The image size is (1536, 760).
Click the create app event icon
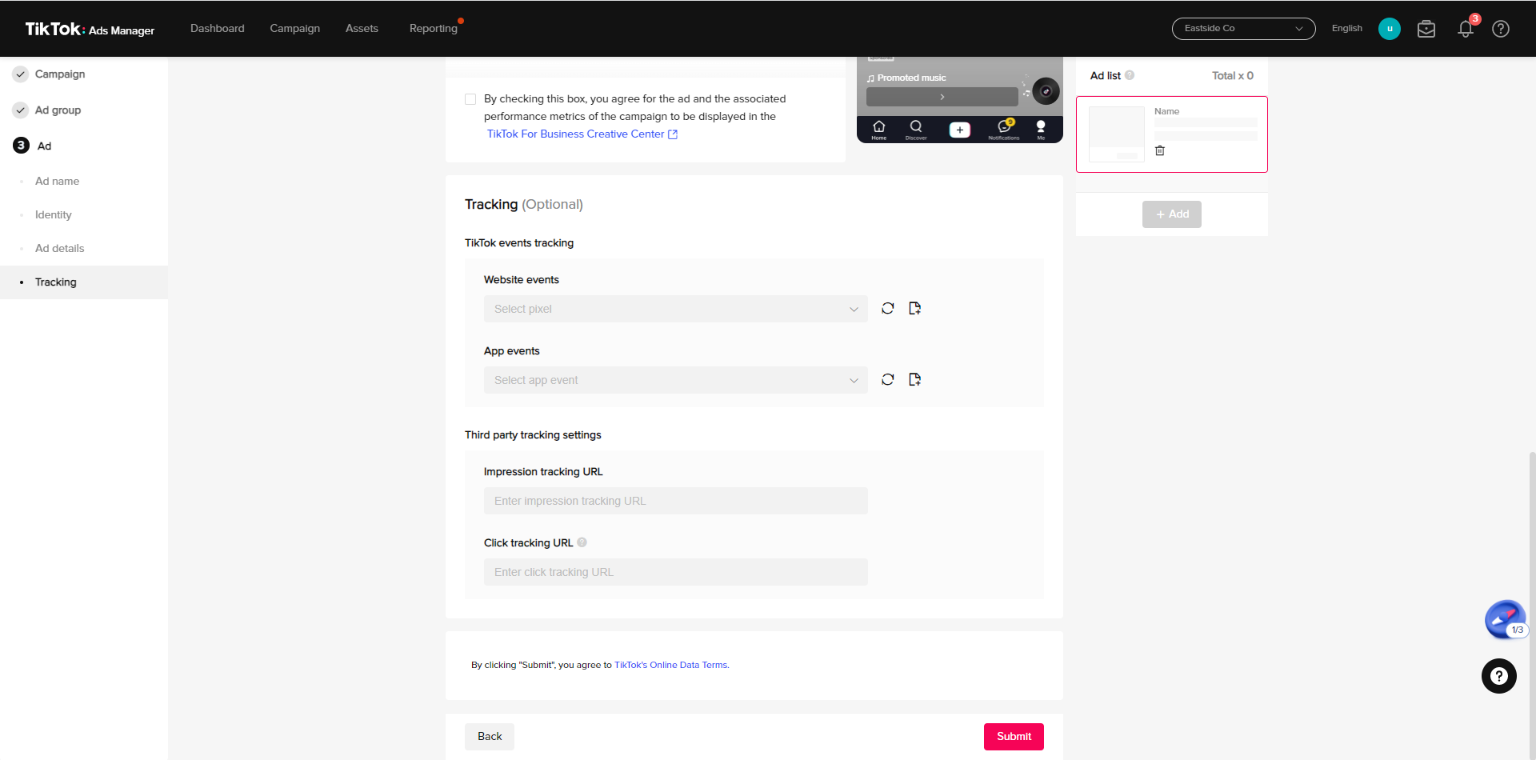pyautogui.click(x=914, y=379)
